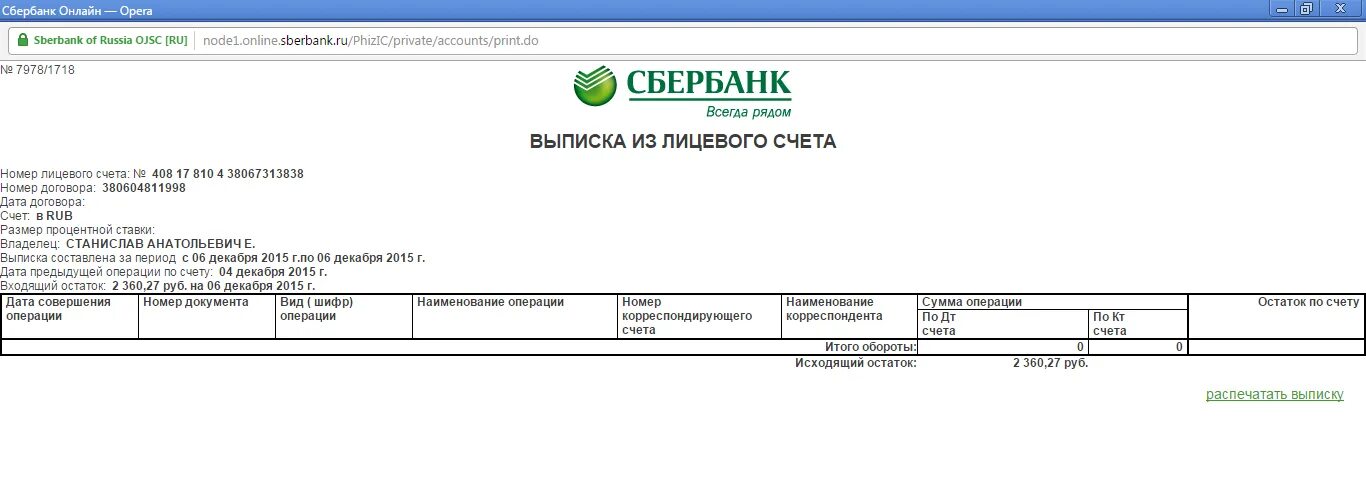Image resolution: width=1366 pixels, height=503 pixels.
Task: Click the green padlock security icon
Action: pyautogui.click(x=23, y=41)
